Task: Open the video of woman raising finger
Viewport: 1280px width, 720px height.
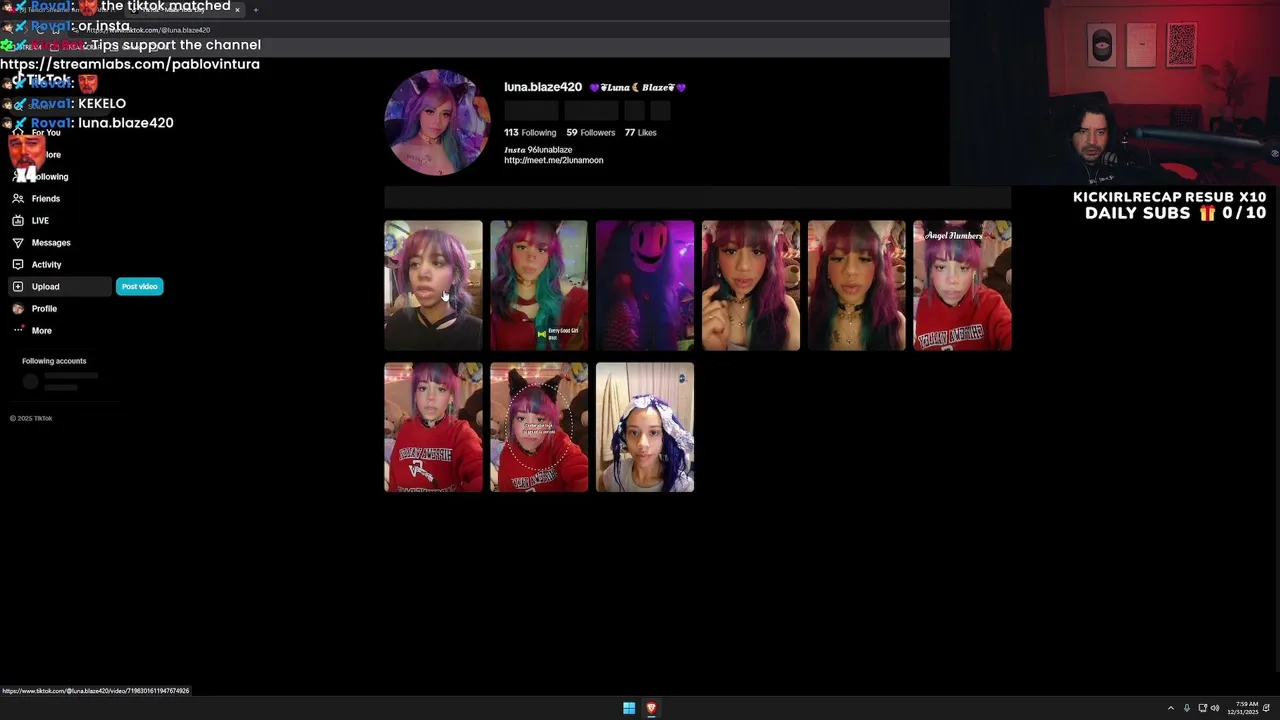Action: [751, 286]
